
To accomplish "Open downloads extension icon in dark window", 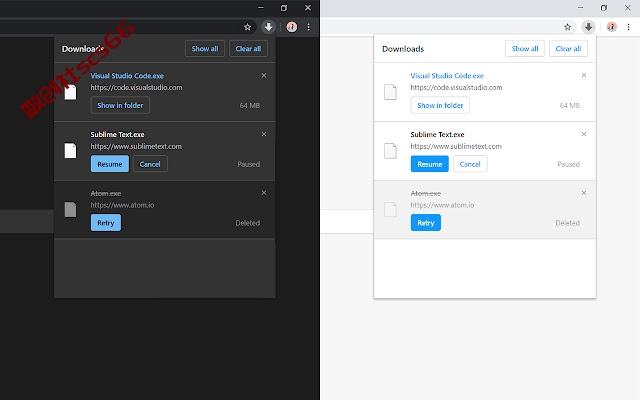I will (x=269, y=27).
